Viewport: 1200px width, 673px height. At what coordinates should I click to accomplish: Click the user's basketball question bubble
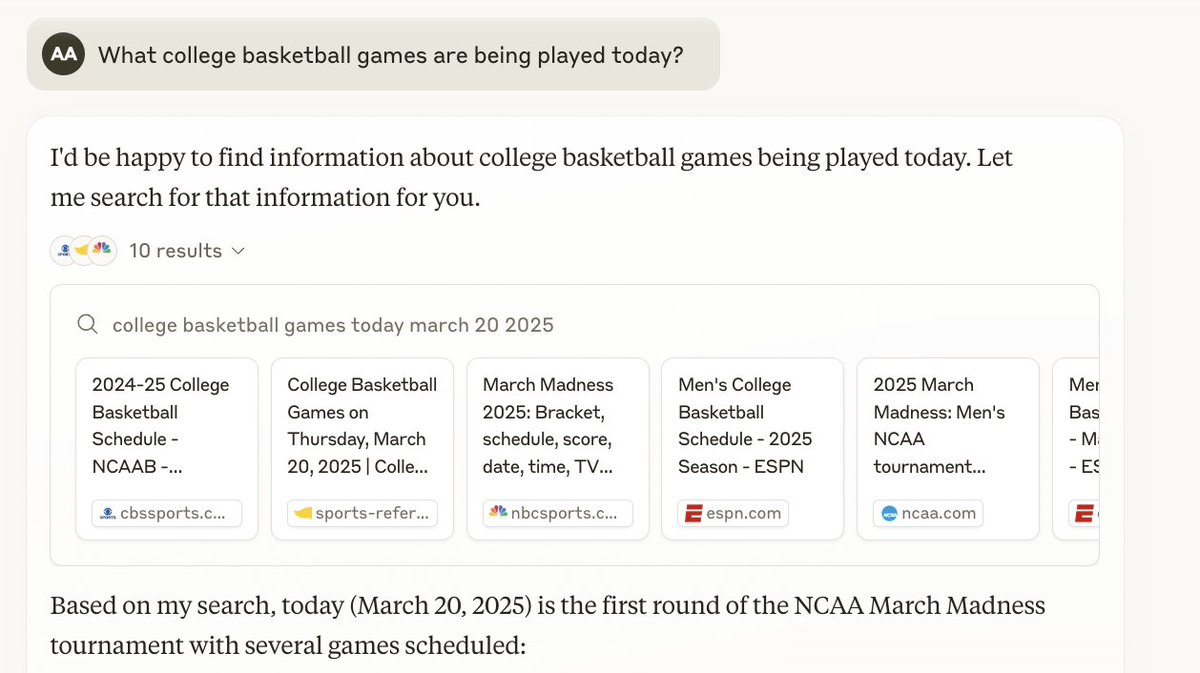[x=390, y=54]
